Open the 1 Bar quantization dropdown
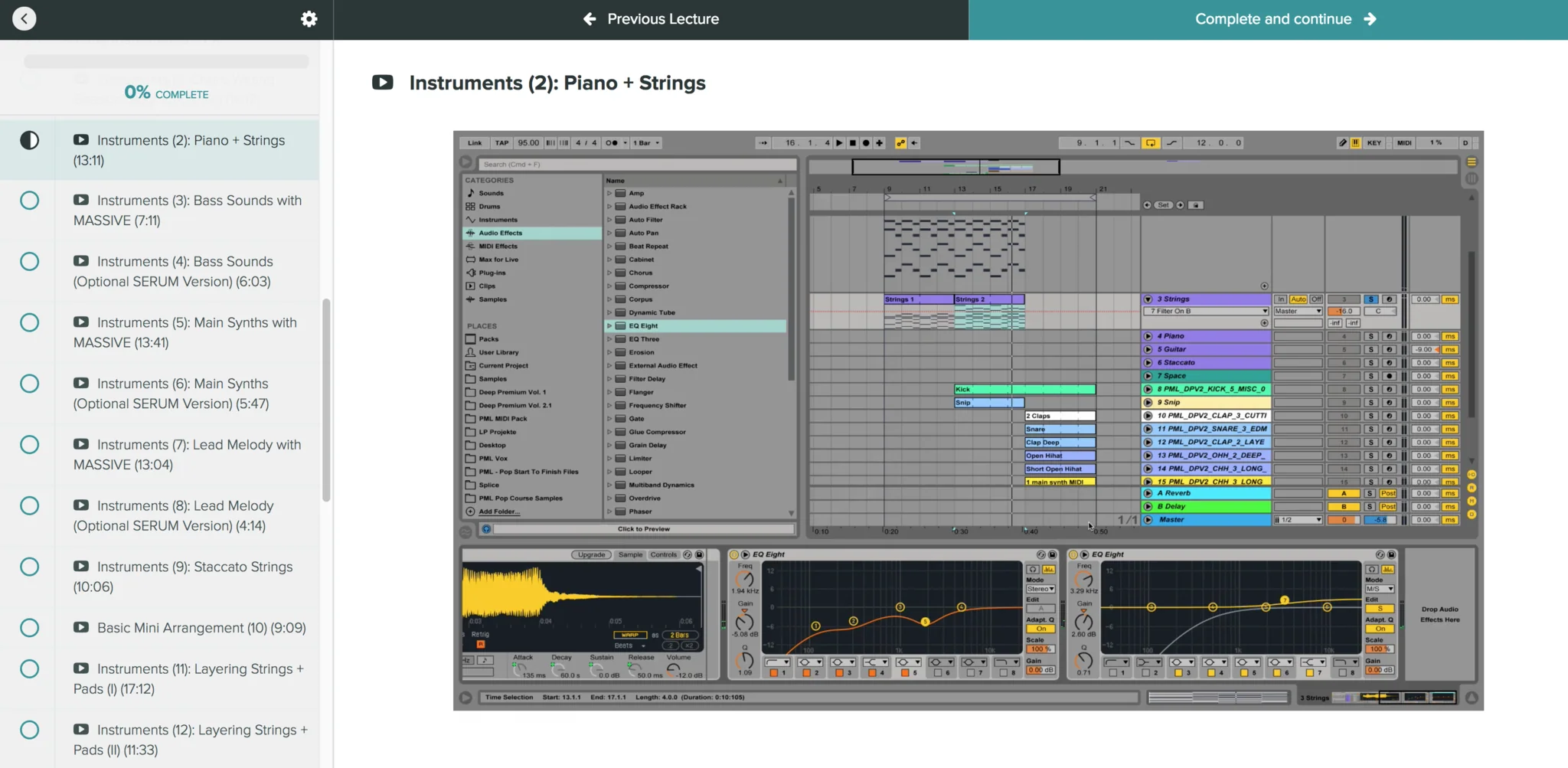This screenshot has height=768, width=1568. coord(646,143)
